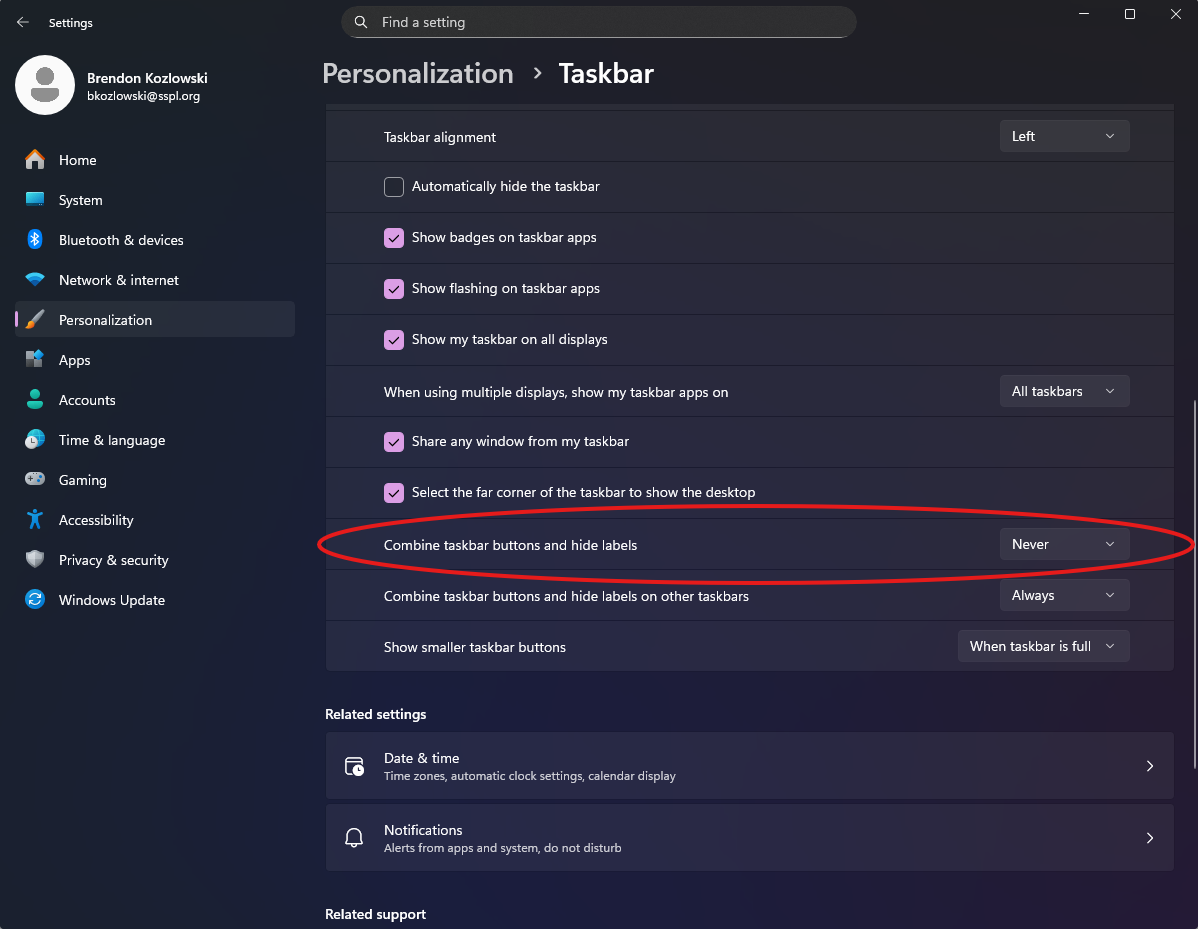This screenshot has width=1198, height=929.
Task: Click the Accessibility figure icon
Action: [x=35, y=520]
